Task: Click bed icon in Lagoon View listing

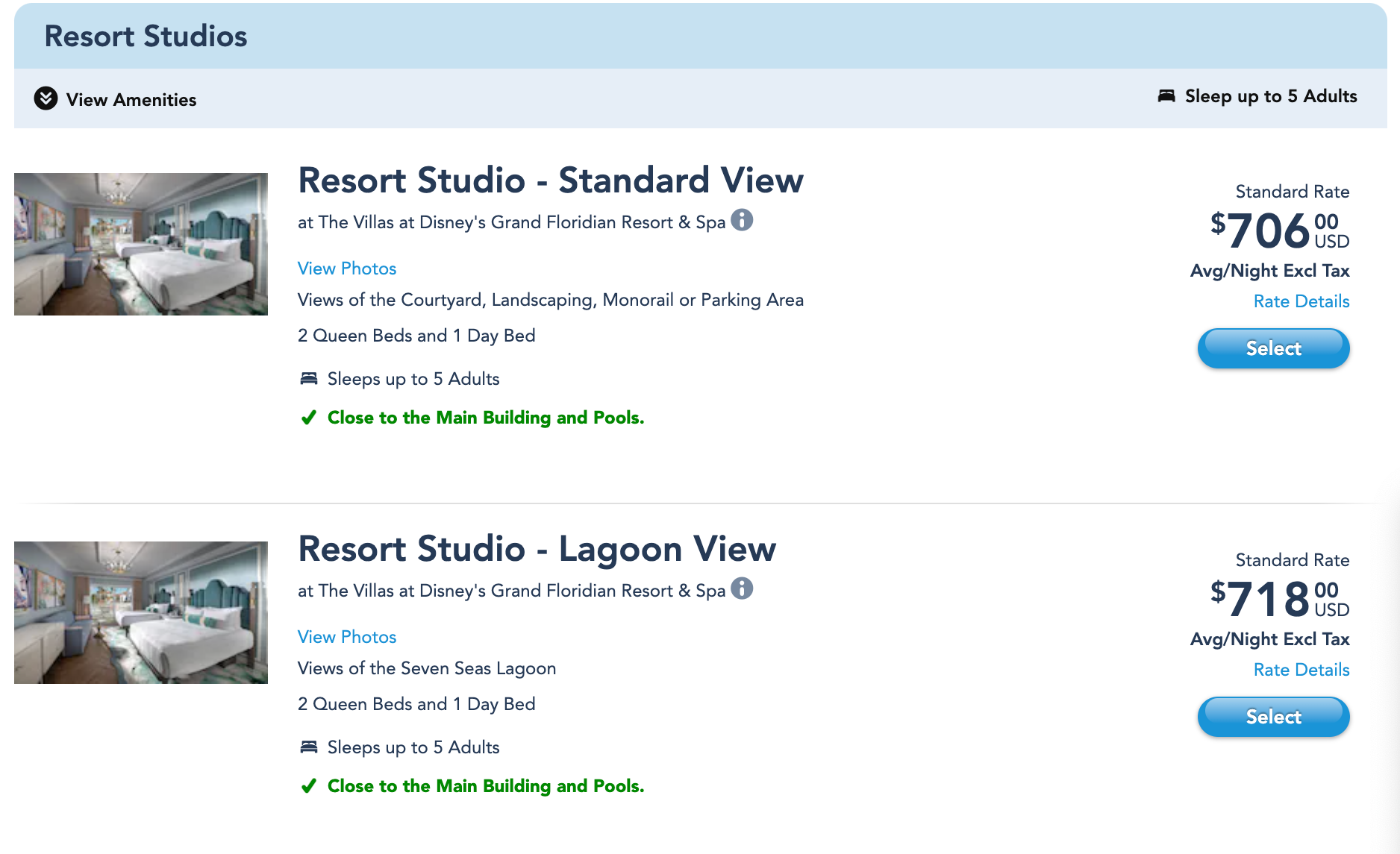Action: tap(308, 747)
